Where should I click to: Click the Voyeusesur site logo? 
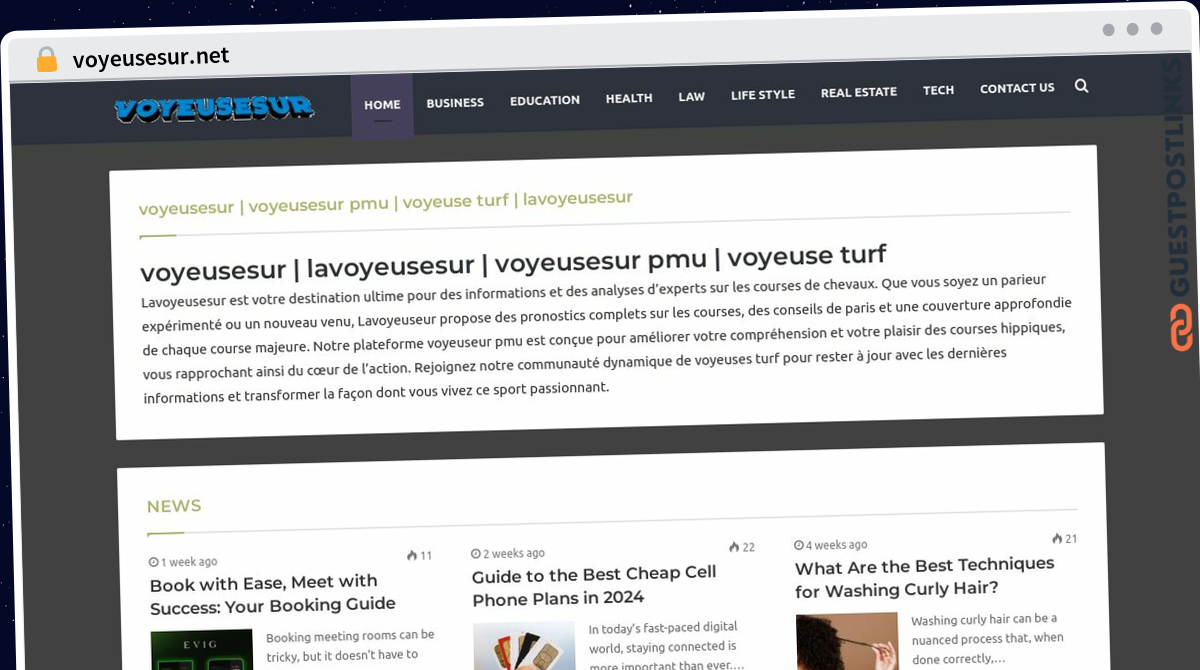pos(214,108)
